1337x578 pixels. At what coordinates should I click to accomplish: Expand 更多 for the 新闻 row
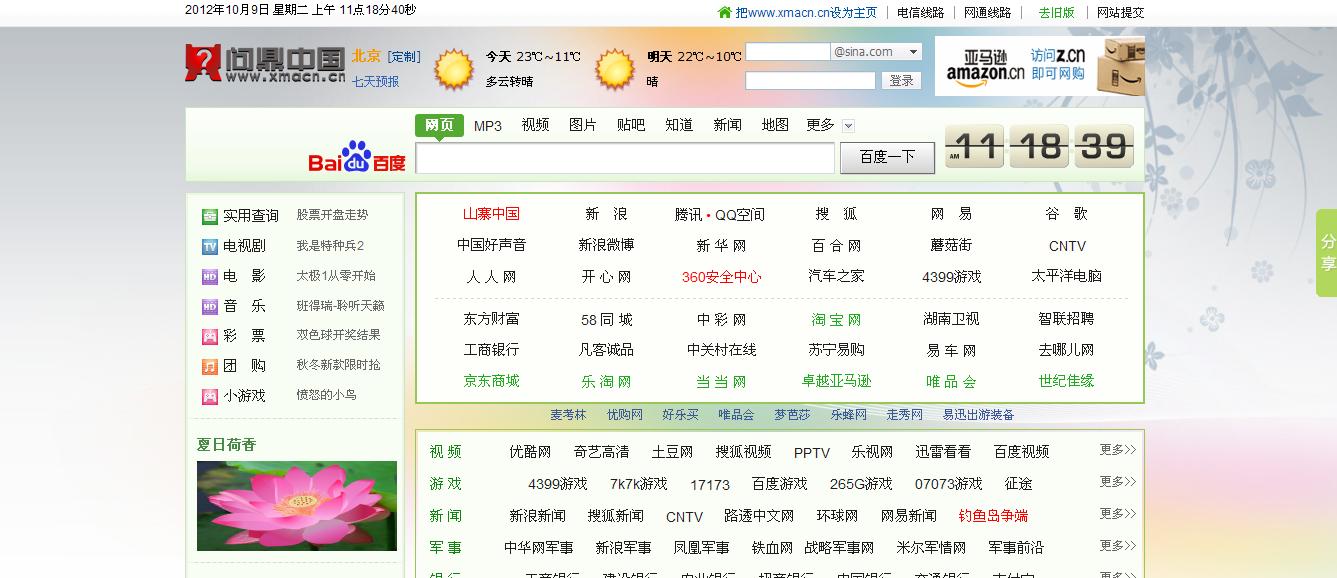(1118, 514)
